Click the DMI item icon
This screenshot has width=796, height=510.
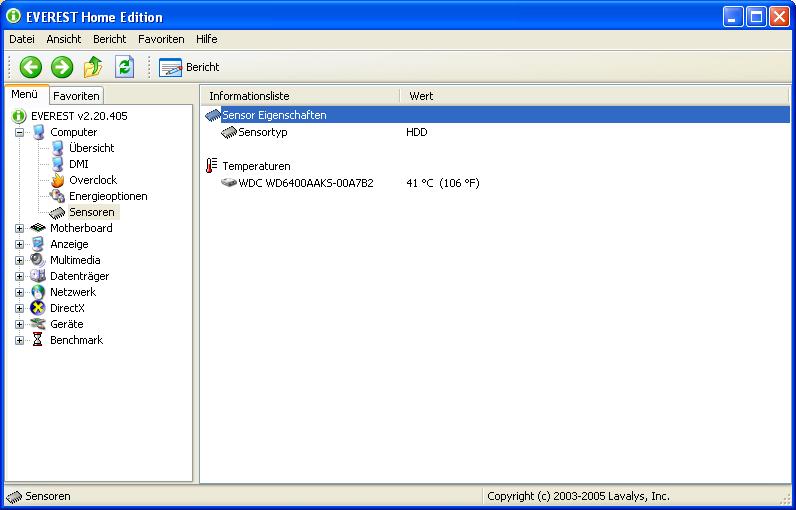(57, 164)
